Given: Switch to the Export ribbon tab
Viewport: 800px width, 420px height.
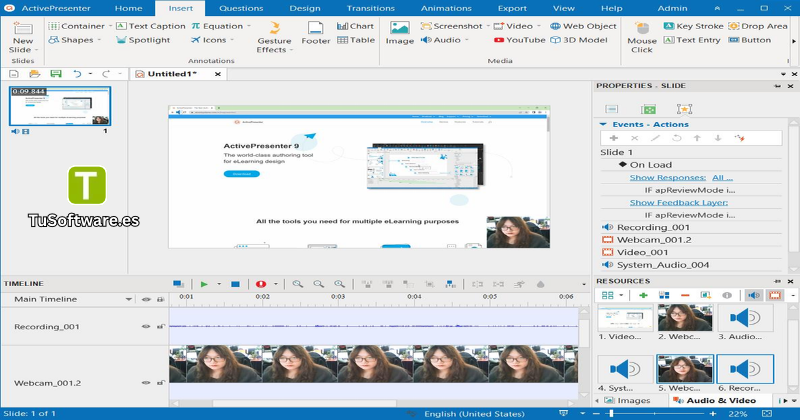Looking at the screenshot, I should point(512,8).
